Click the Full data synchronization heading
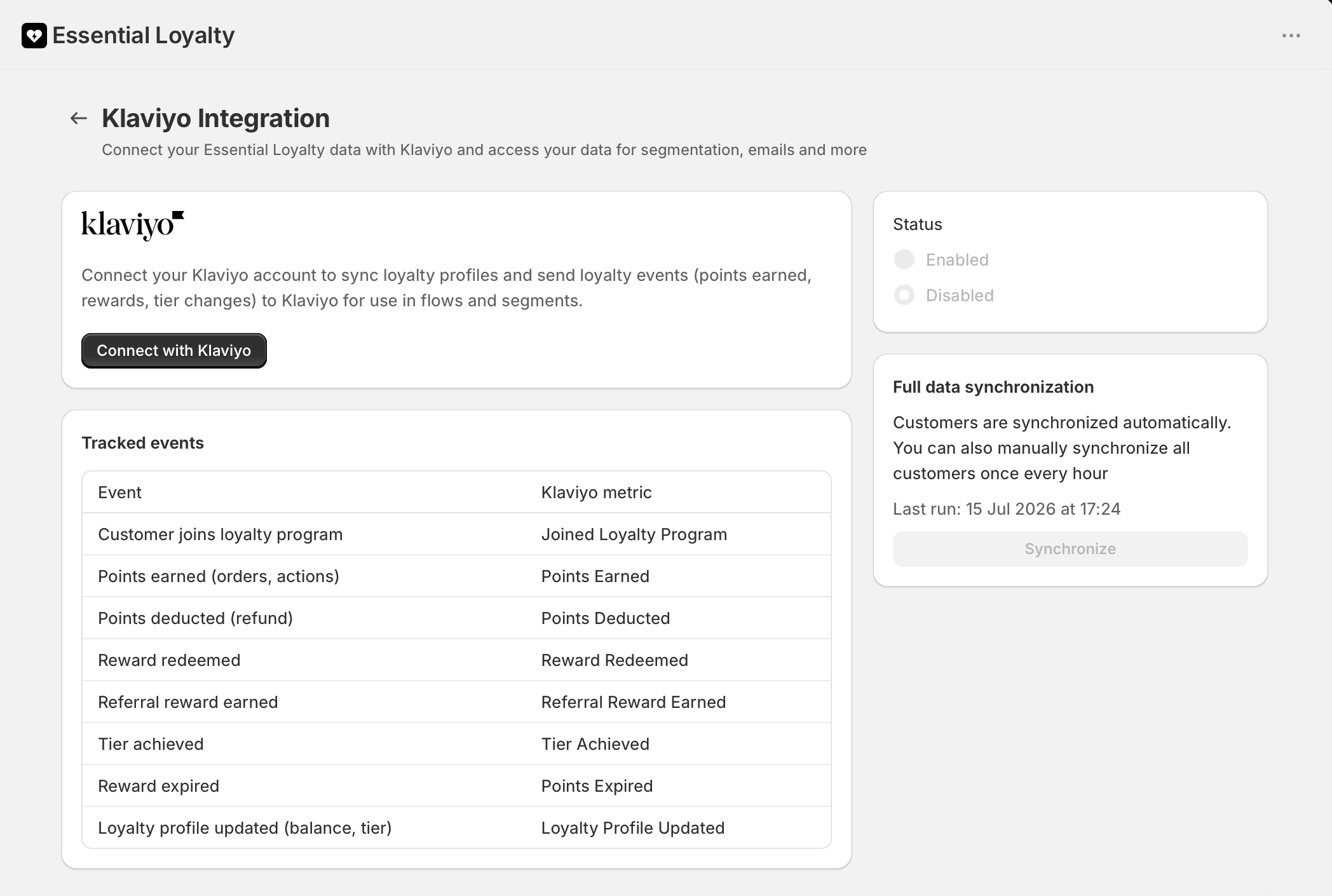Viewport: 1332px width, 896px height. tap(993, 387)
